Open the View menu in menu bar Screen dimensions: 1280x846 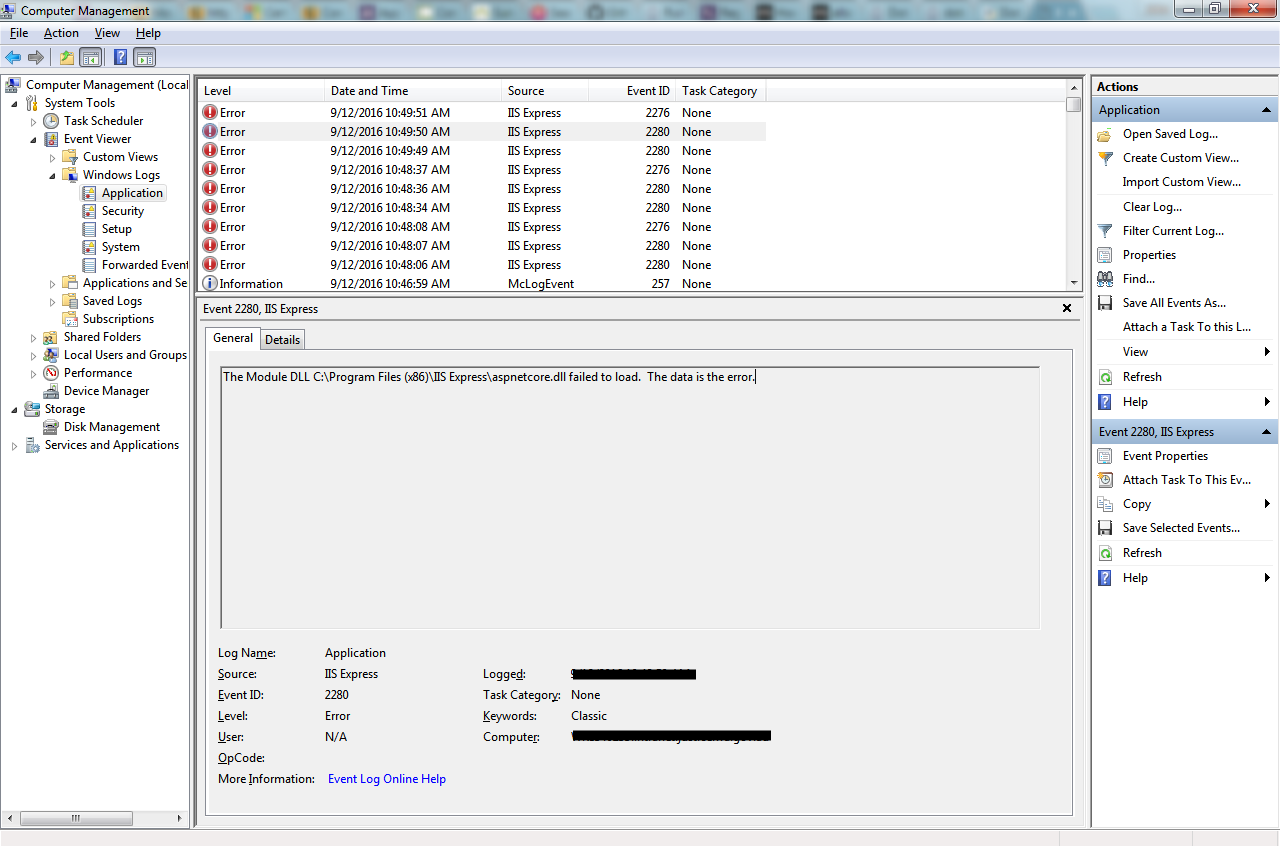(x=107, y=33)
